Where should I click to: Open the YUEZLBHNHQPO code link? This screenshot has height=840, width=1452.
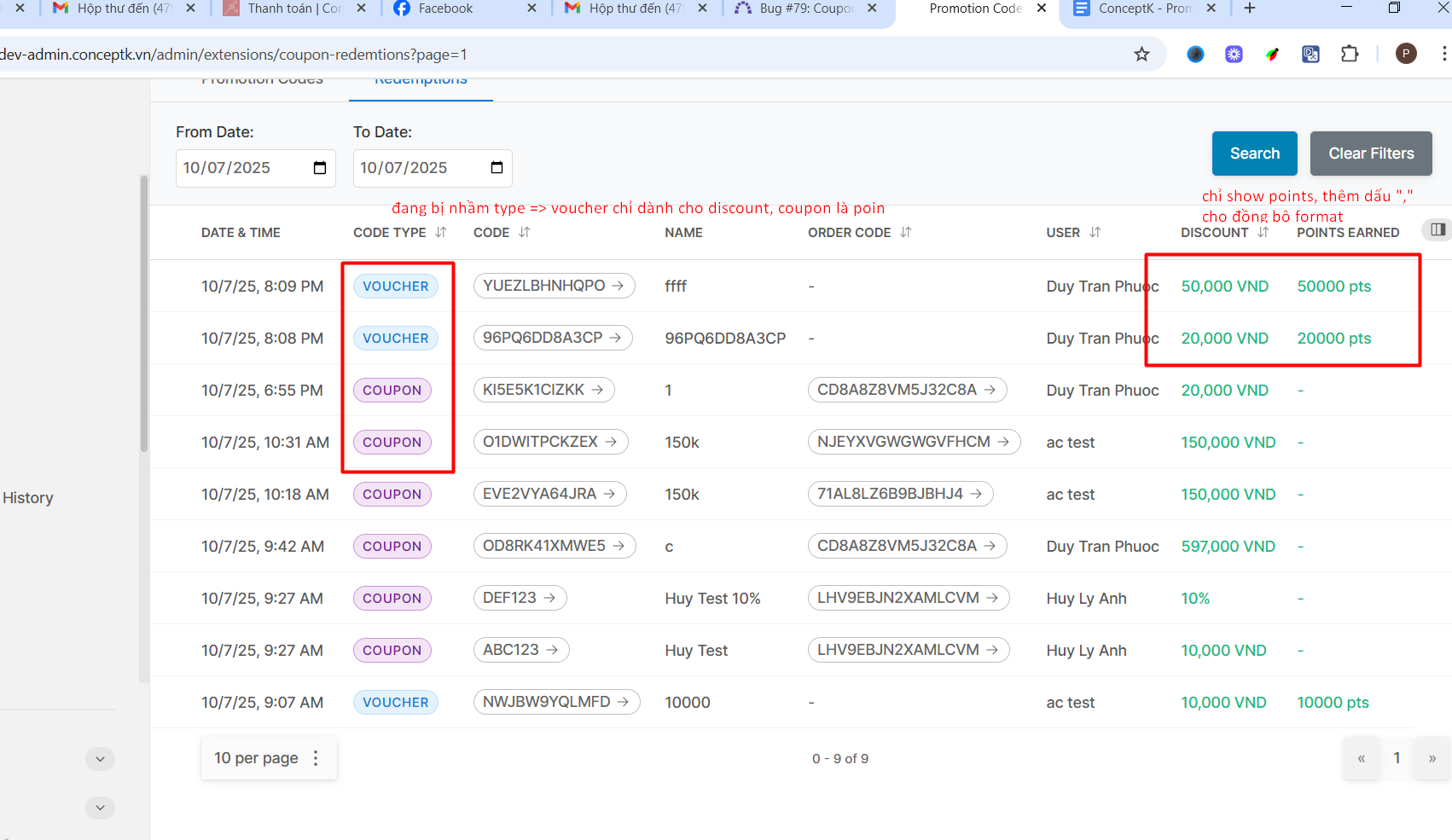click(x=554, y=286)
